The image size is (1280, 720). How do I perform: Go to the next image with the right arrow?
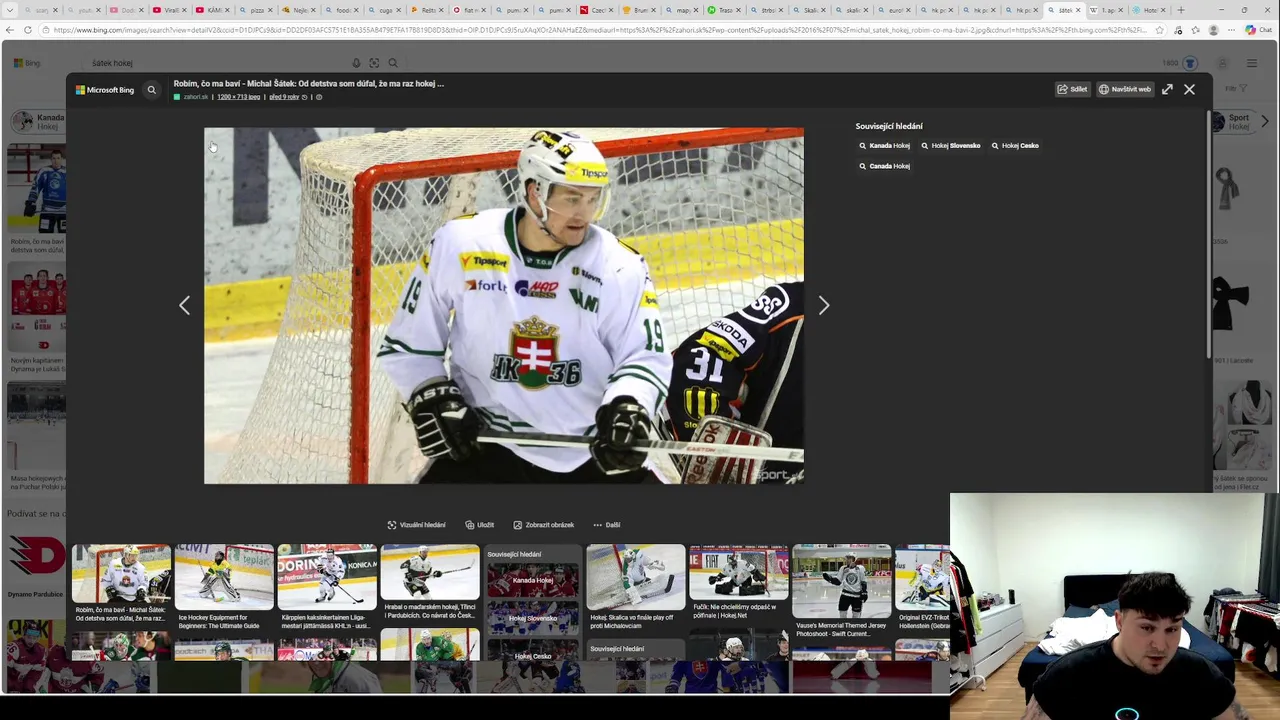click(823, 305)
